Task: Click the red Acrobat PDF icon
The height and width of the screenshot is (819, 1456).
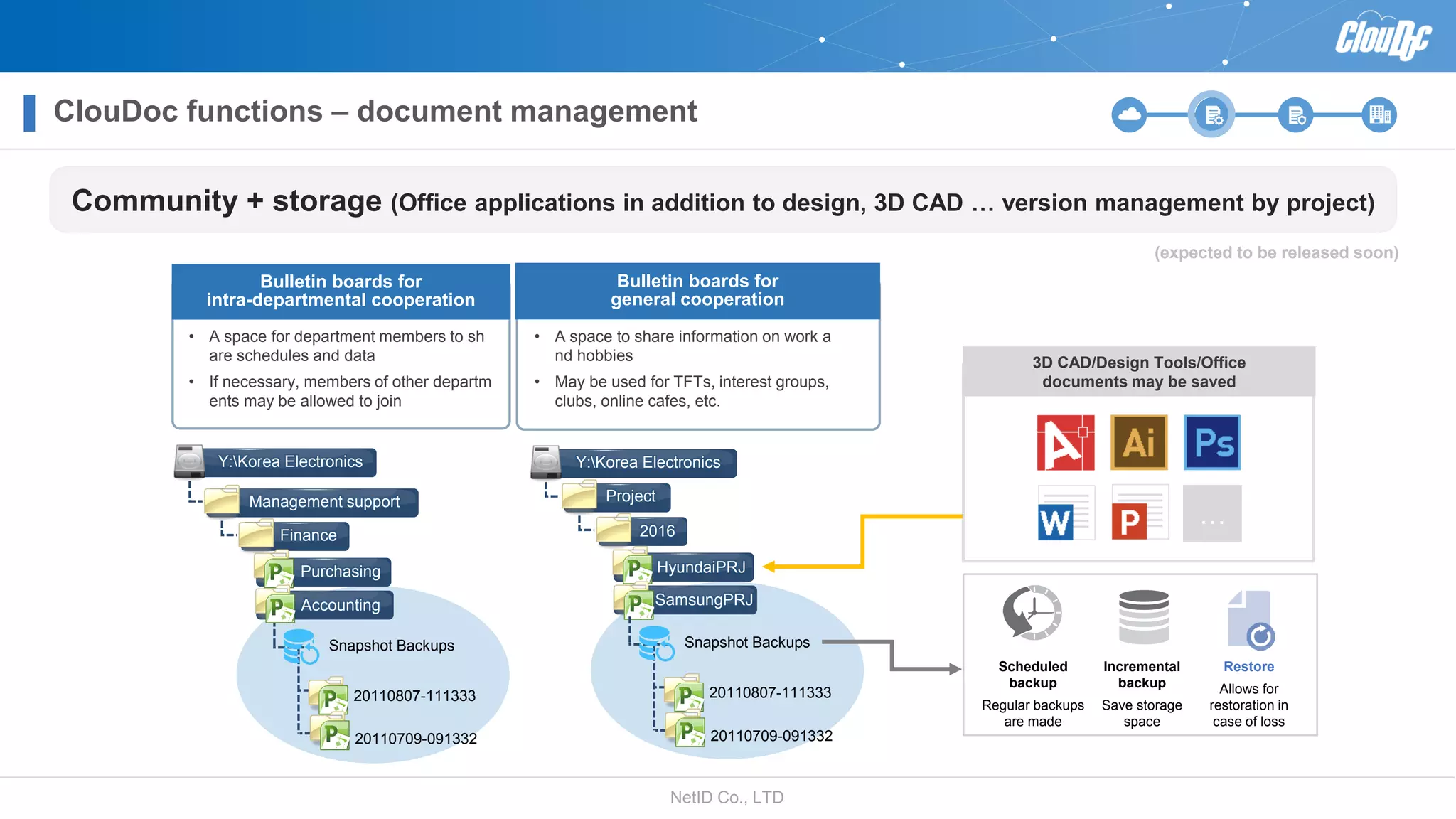Action: point(1065,442)
